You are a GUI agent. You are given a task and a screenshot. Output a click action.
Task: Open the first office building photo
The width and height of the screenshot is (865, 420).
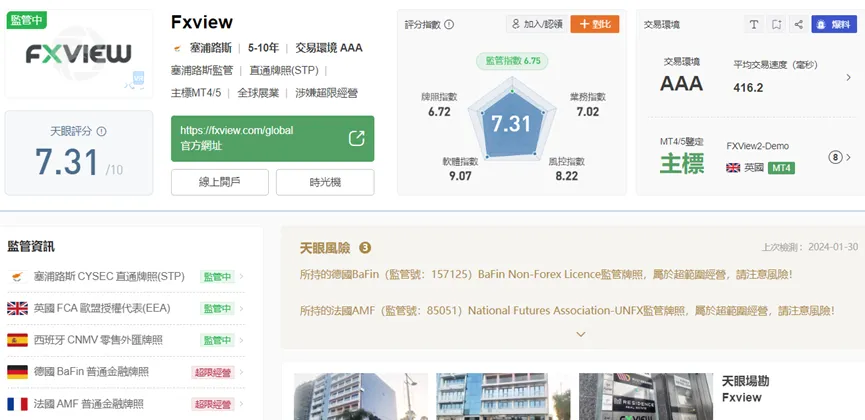pyautogui.click(x=361, y=396)
